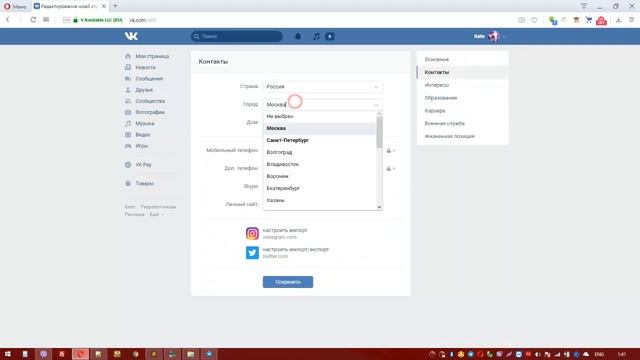Select Казань in city list
The width and height of the screenshot is (640, 360).
320,200
